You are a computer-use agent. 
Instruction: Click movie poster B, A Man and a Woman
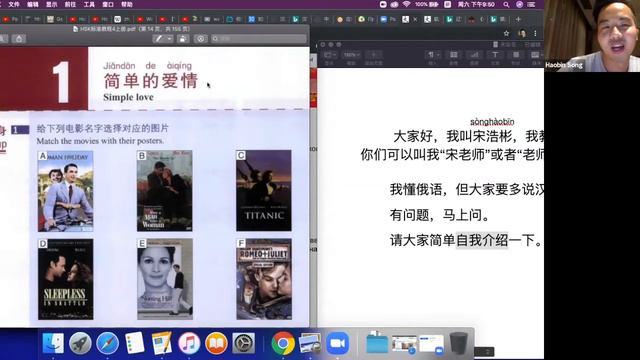pyautogui.click(x=164, y=191)
